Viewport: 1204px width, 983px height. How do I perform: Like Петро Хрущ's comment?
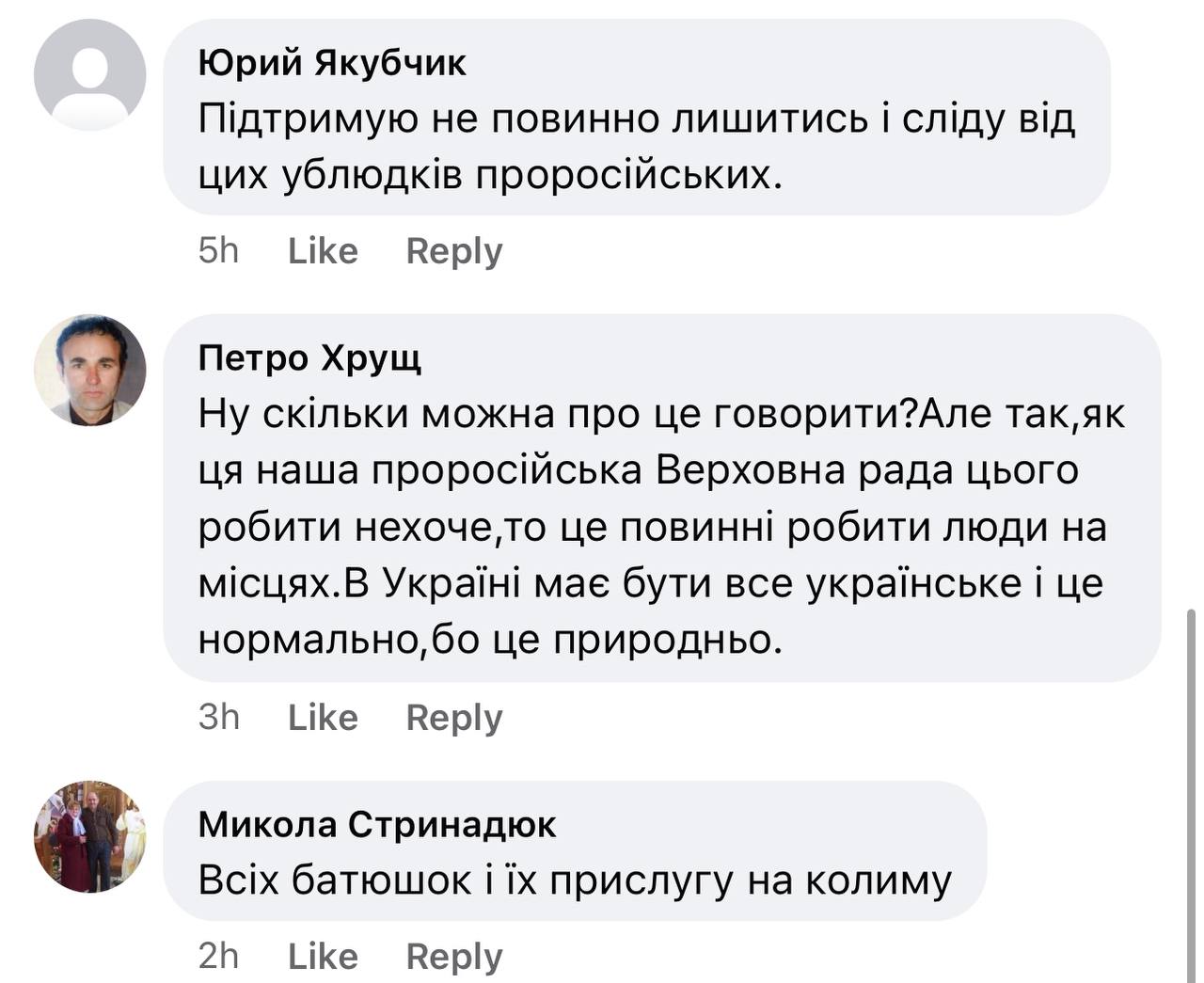pyautogui.click(x=323, y=718)
